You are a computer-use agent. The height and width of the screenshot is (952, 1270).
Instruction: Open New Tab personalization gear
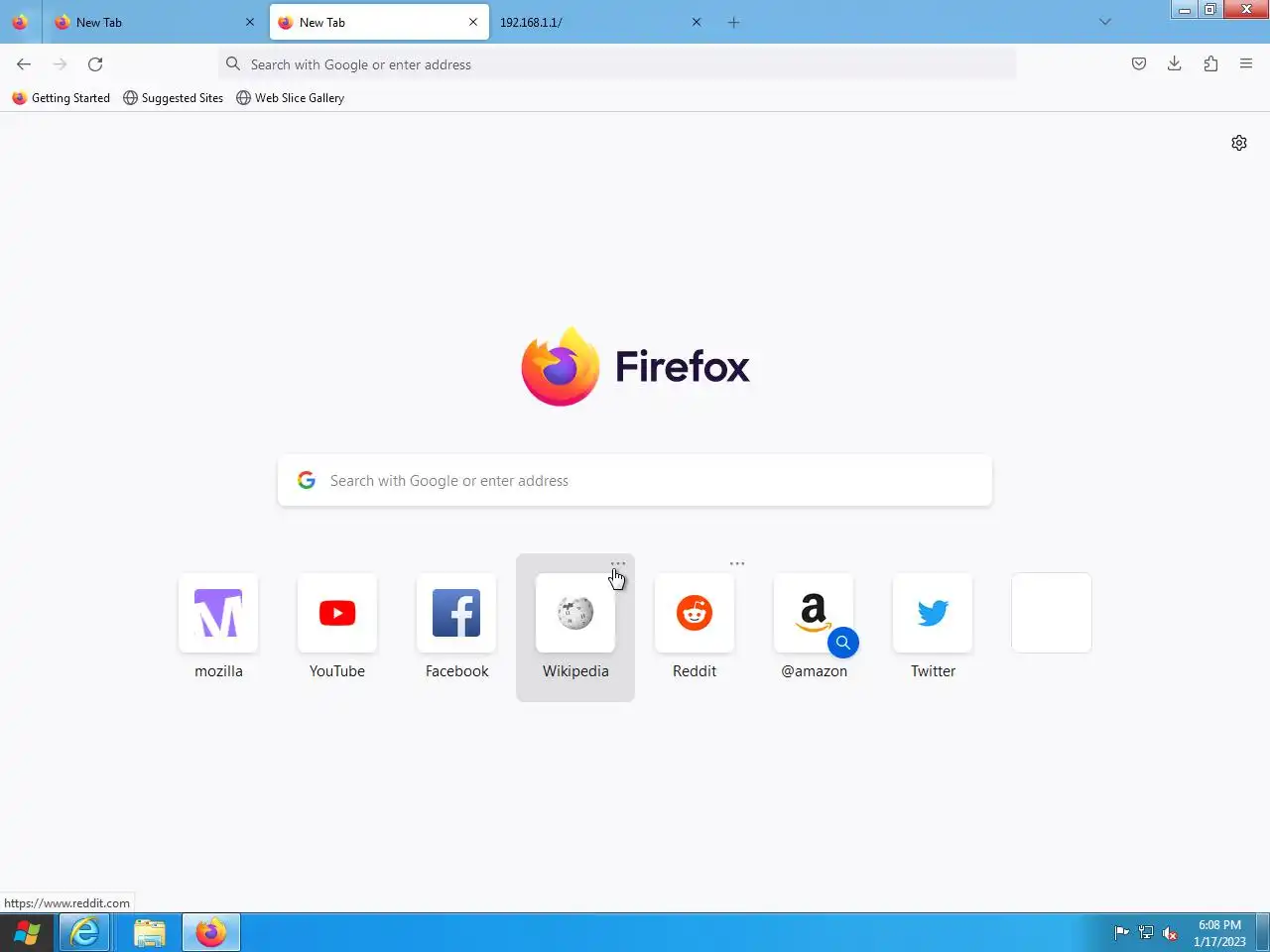(1239, 143)
